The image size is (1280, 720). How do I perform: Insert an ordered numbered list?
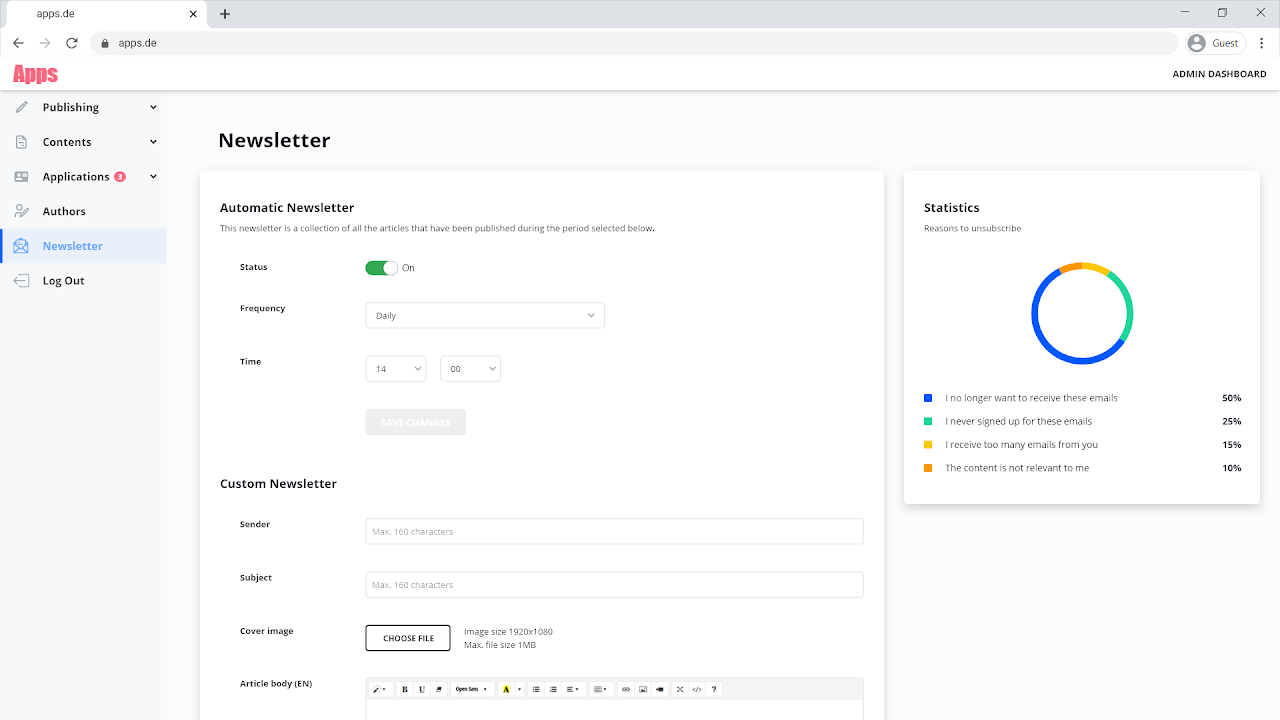(553, 689)
